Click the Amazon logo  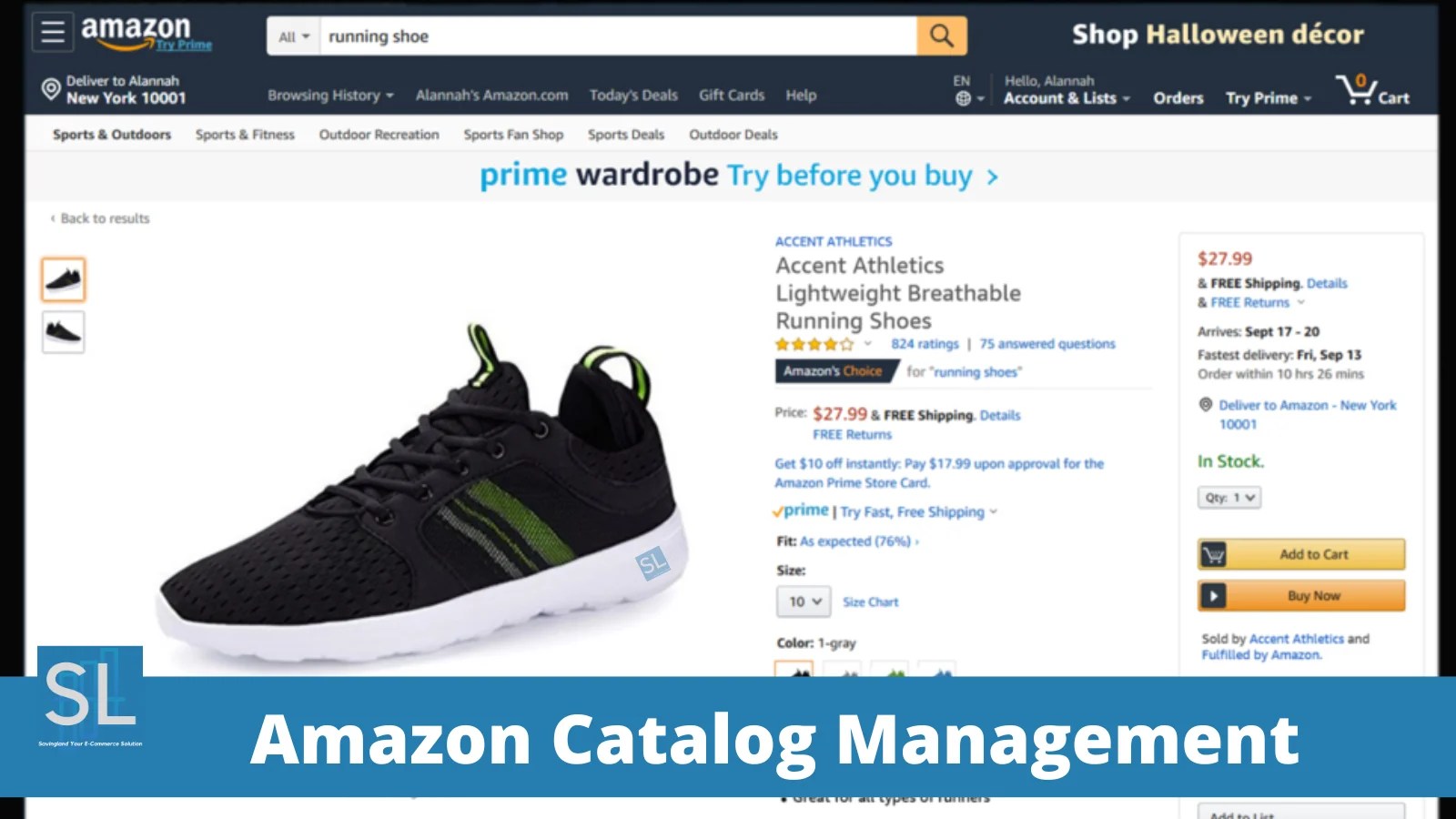pyautogui.click(x=145, y=33)
